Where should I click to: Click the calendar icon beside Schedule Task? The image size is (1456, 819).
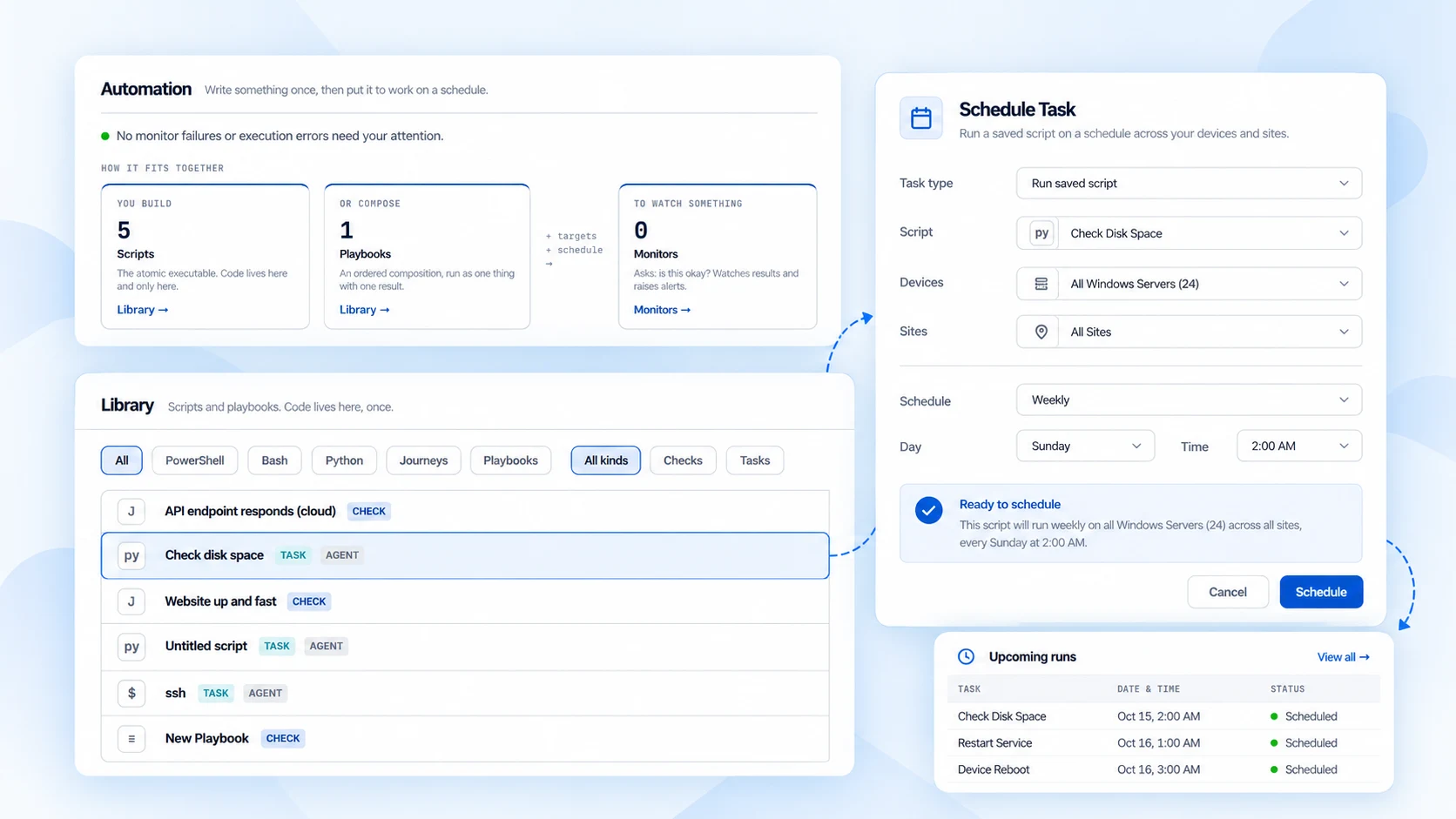pyautogui.click(x=920, y=118)
